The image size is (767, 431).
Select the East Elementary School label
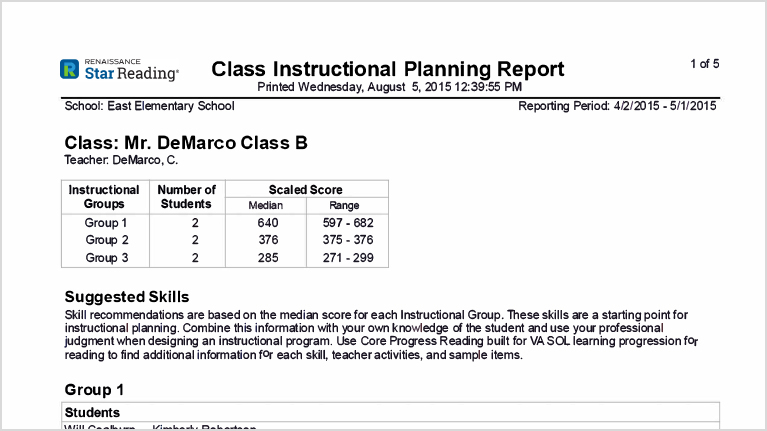click(149, 106)
